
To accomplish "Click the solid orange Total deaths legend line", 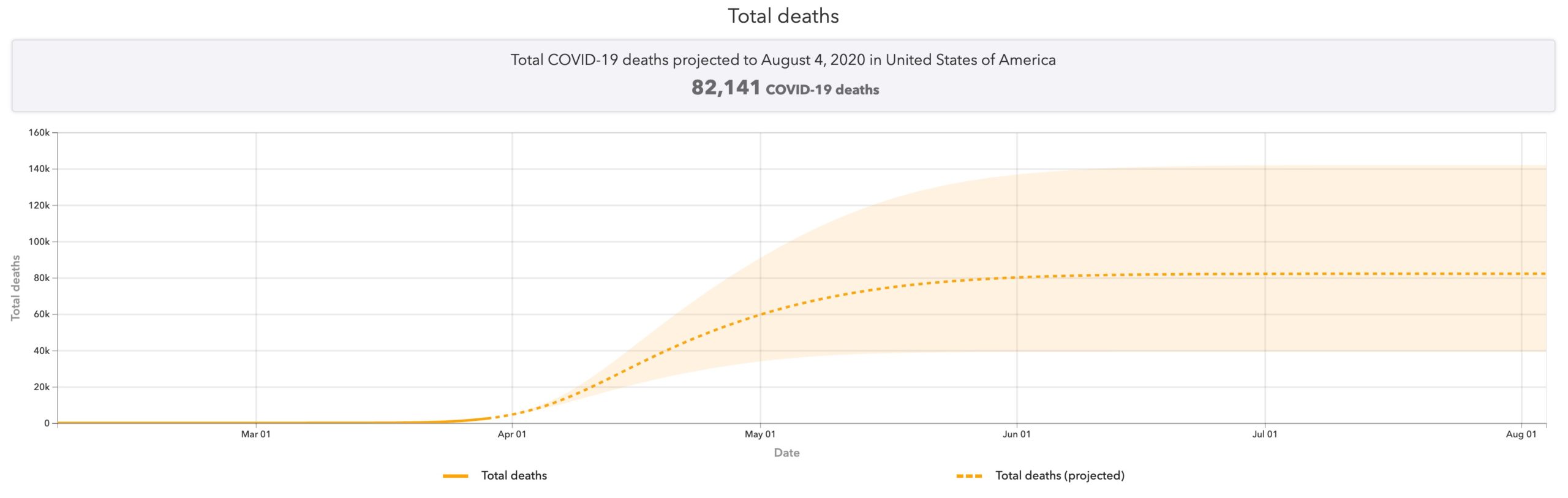I will click(x=455, y=476).
